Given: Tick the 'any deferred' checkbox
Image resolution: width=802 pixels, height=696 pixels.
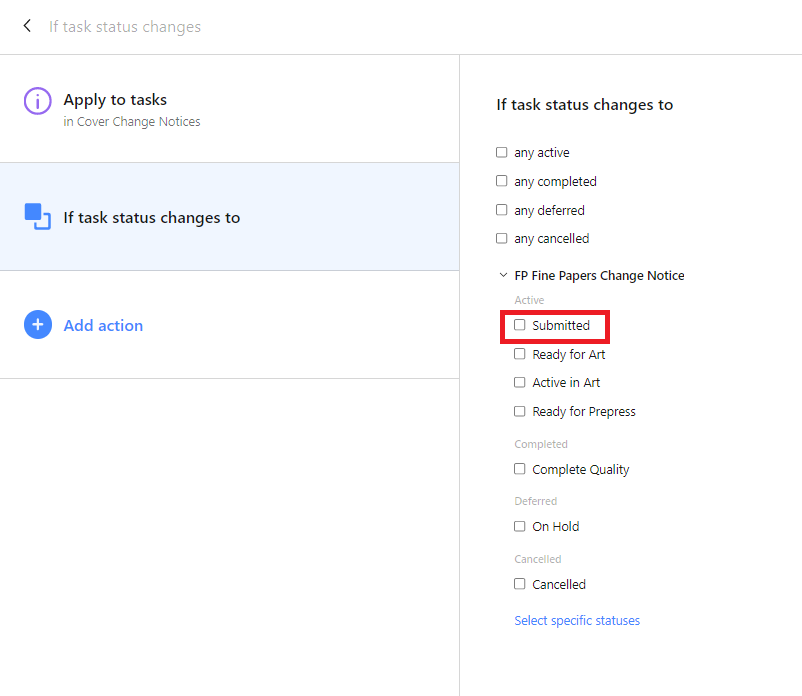Looking at the screenshot, I should coord(502,211).
